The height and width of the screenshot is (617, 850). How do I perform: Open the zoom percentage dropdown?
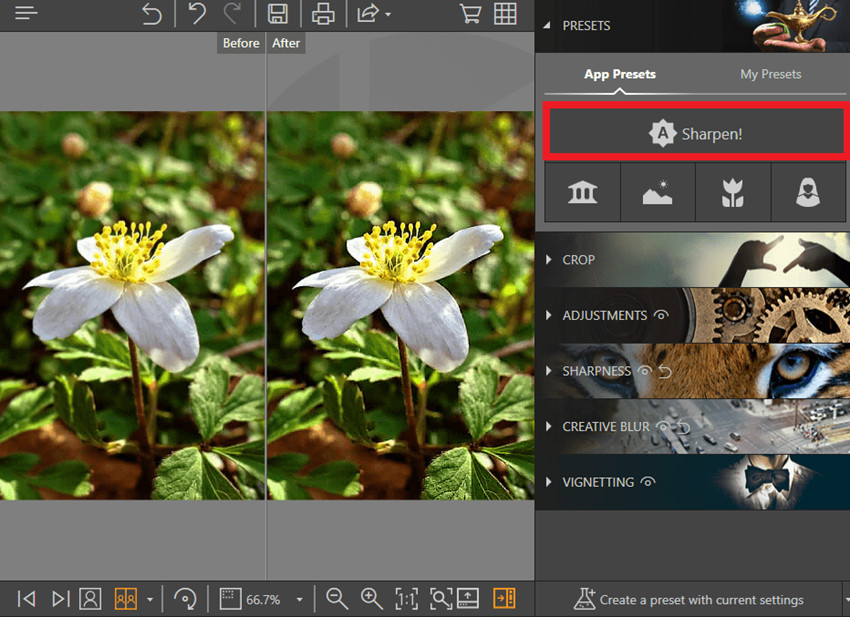click(299, 600)
